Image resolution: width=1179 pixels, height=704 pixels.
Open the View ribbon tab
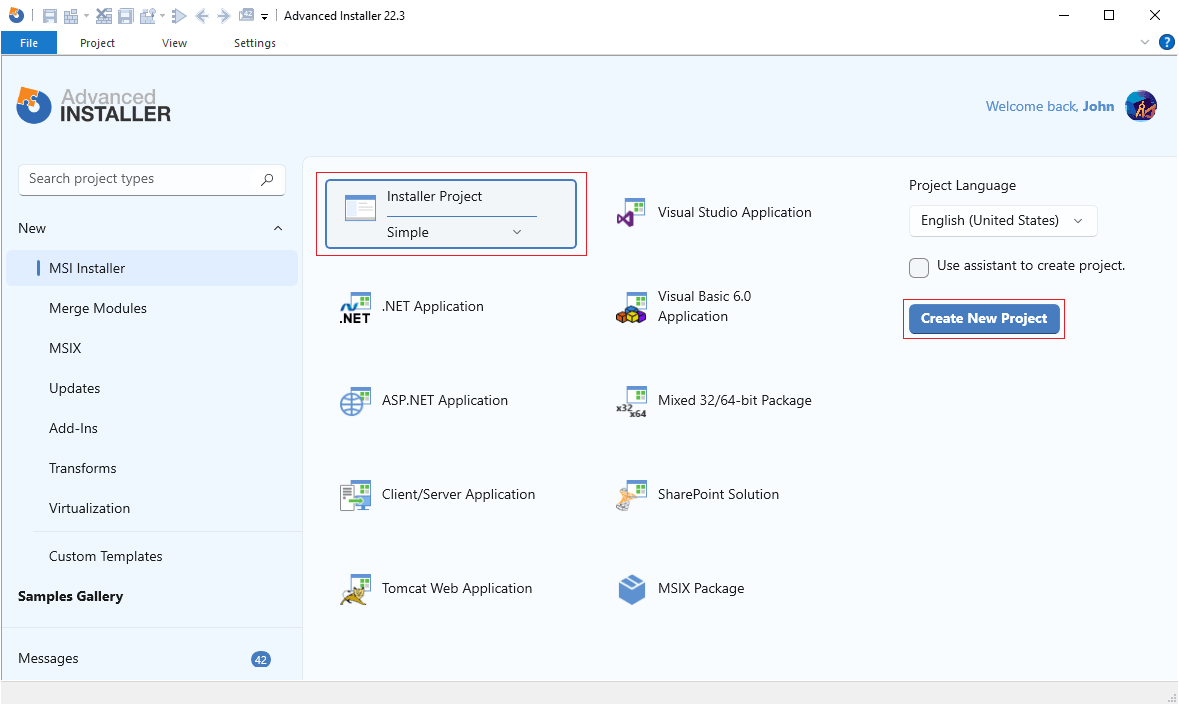pos(174,43)
